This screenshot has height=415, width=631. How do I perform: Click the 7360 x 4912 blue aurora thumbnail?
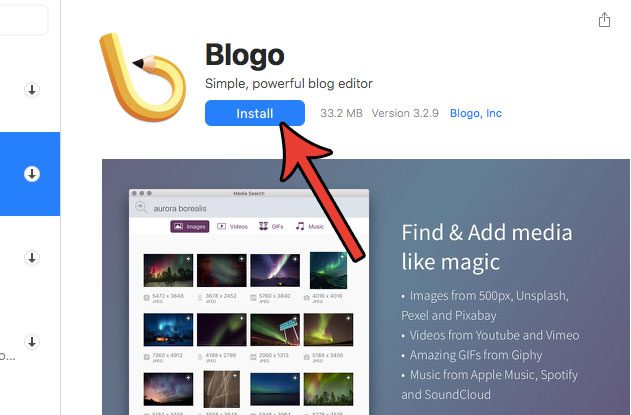click(x=168, y=330)
